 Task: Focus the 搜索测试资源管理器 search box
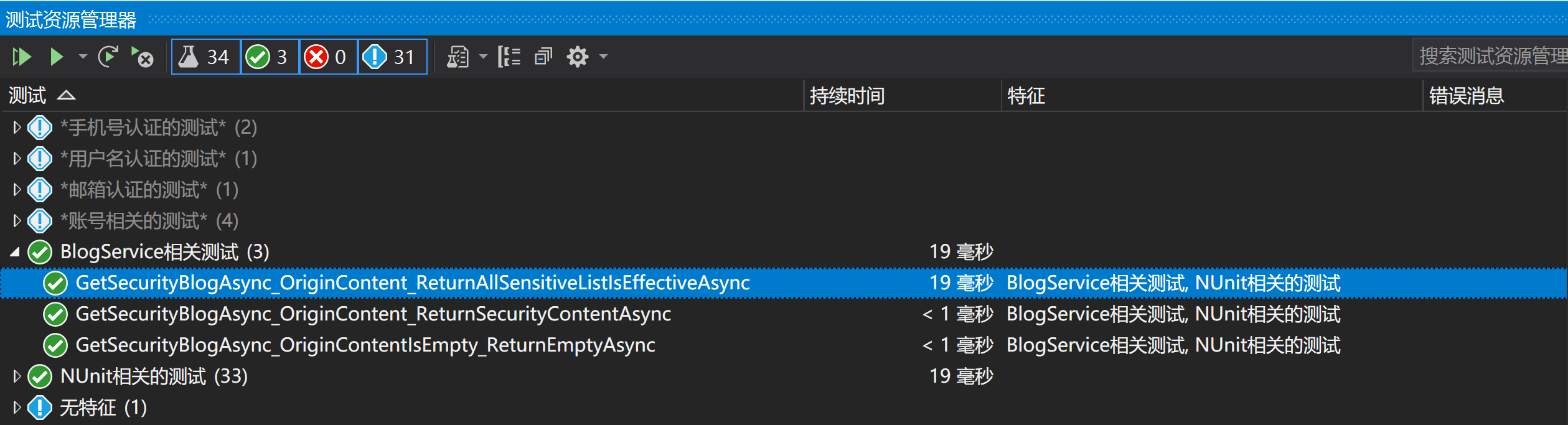[1491, 57]
